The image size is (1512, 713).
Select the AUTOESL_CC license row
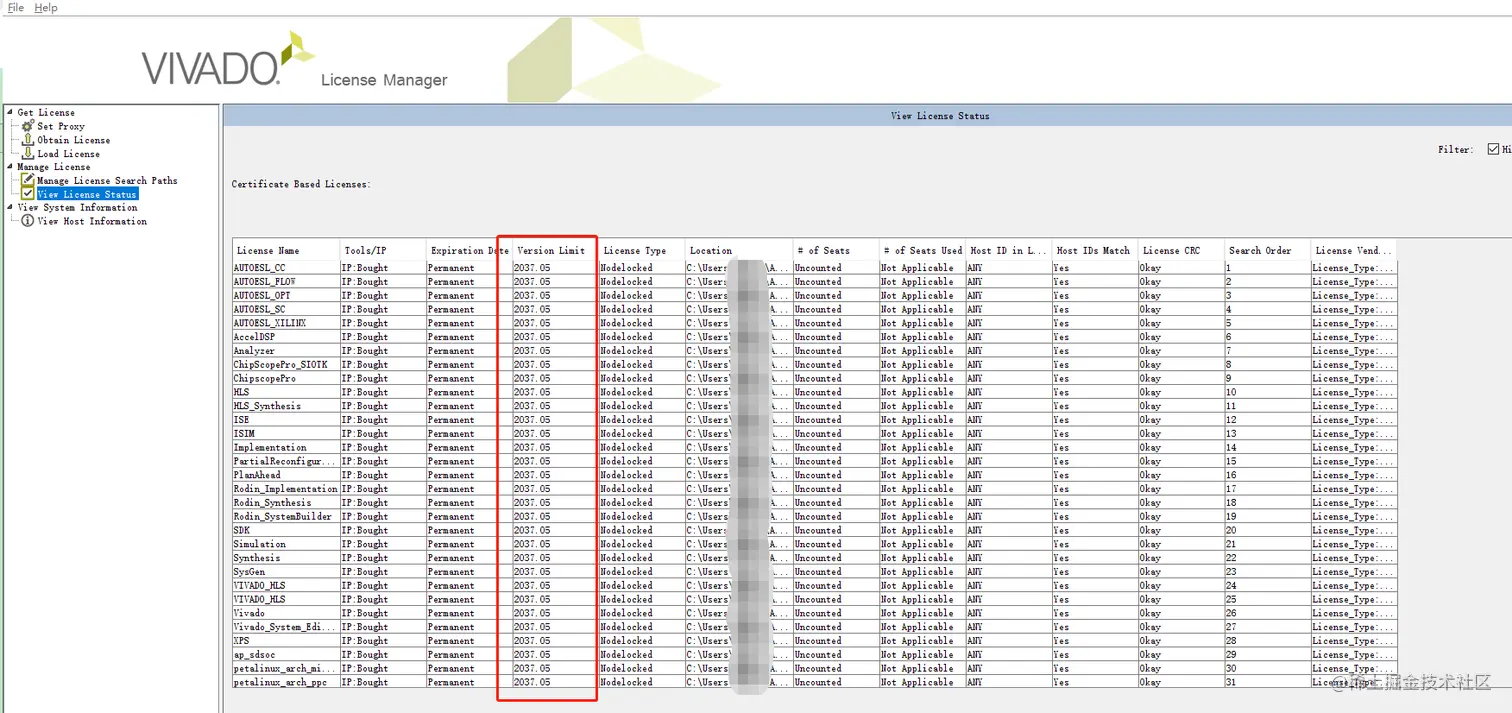tap(814, 268)
